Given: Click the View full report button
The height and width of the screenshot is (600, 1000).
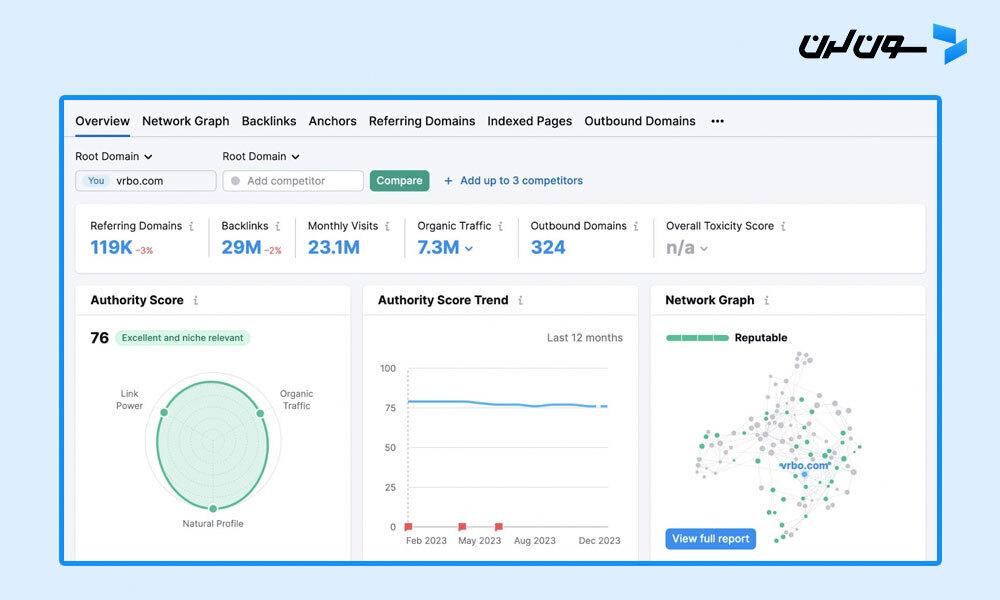Looking at the screenshot, I should coord(710,539).
